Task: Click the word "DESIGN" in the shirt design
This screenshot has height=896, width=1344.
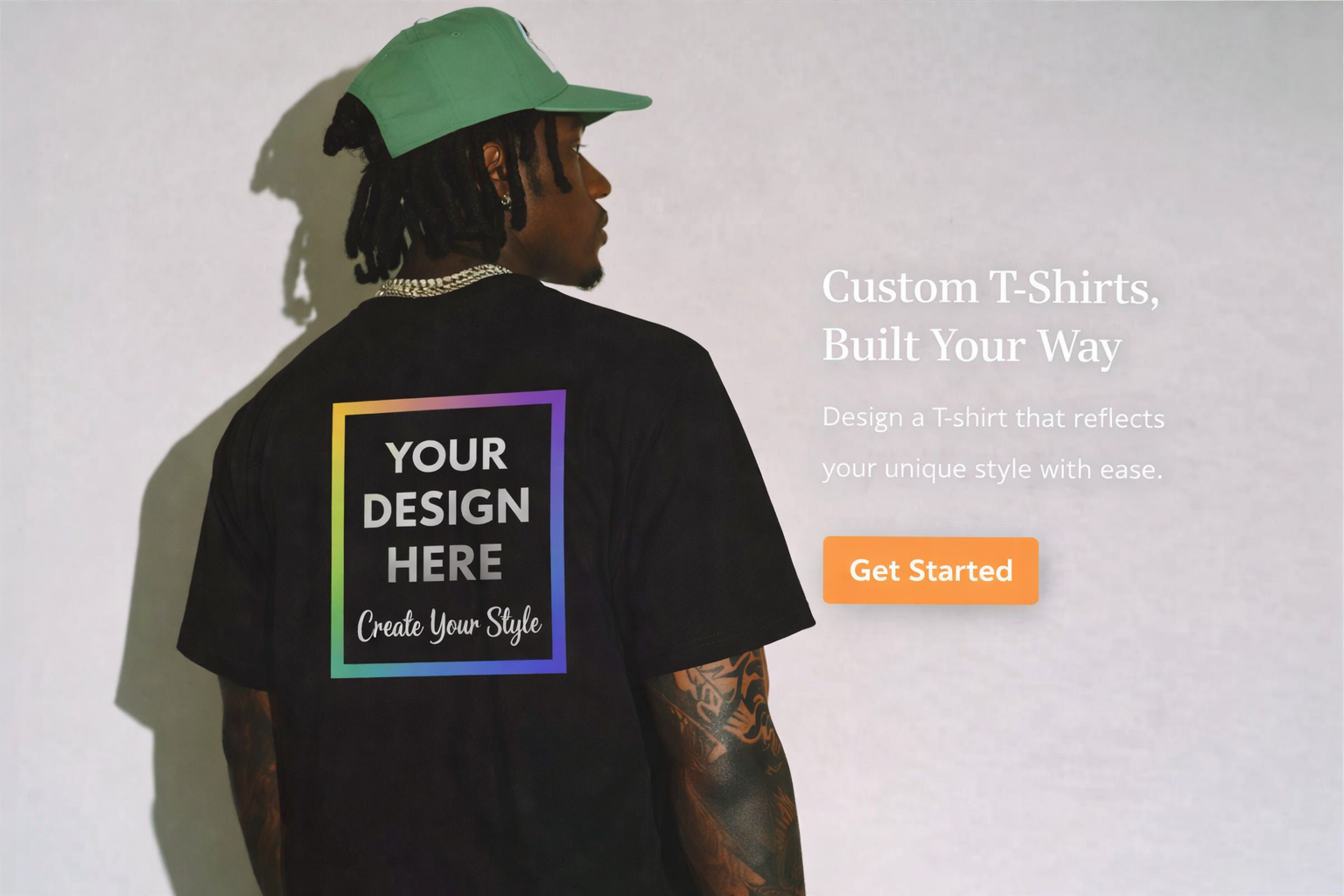Action: 446,509
